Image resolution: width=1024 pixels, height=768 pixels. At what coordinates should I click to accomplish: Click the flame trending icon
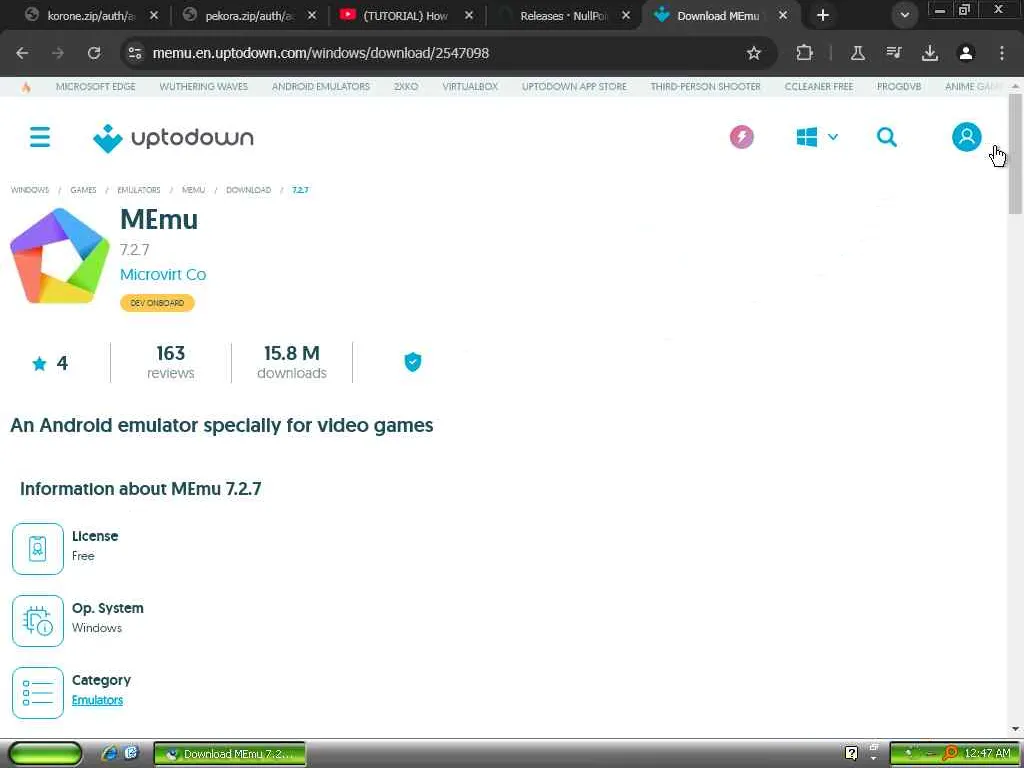point(26,87)
